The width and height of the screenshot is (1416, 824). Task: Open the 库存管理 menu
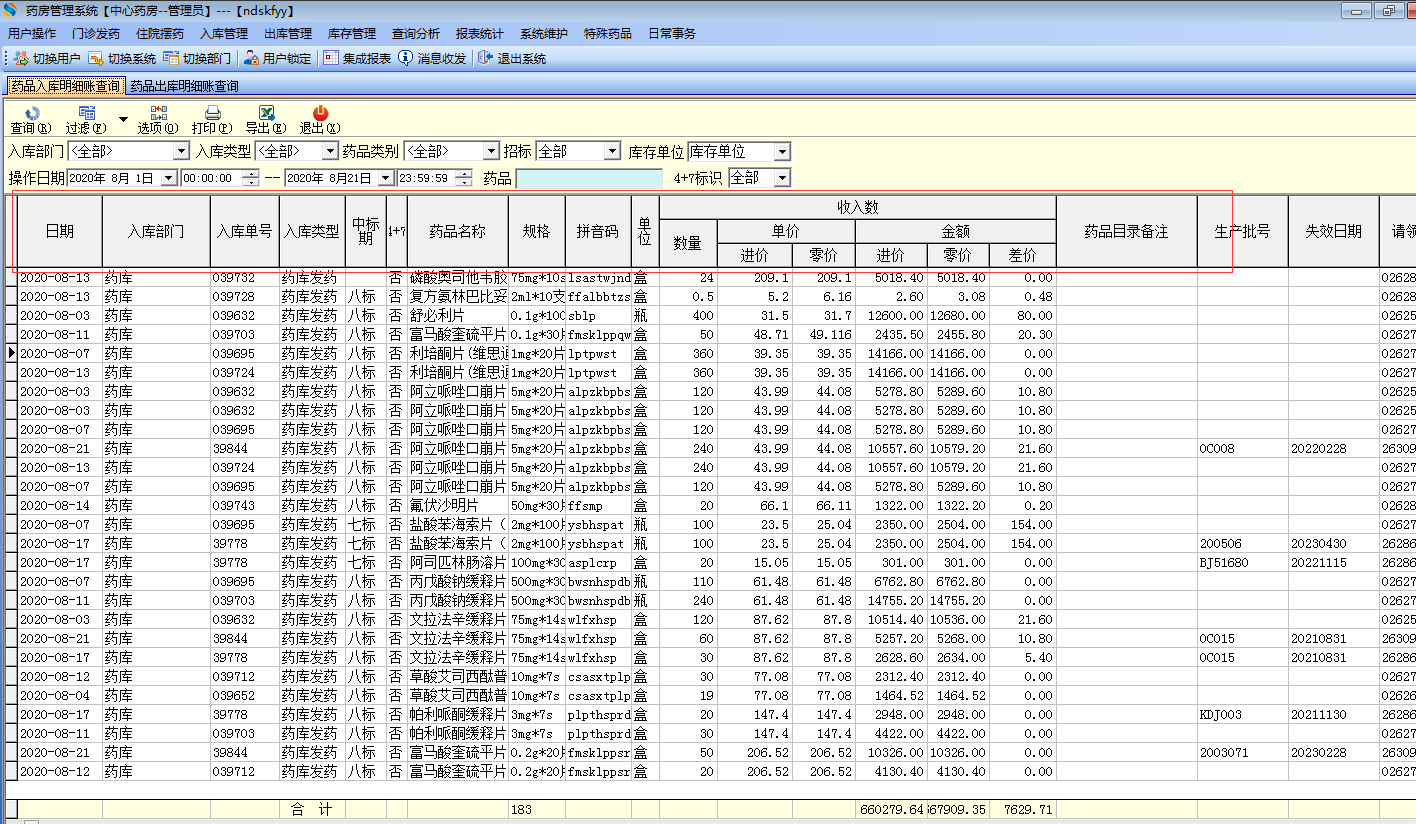tap(352, 33)
